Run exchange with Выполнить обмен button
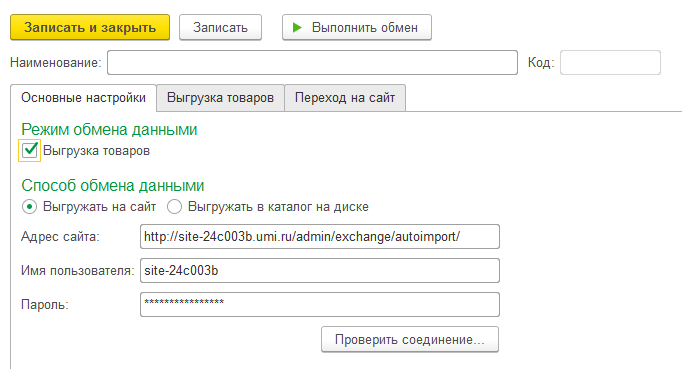Viewport: 682px width, 369px height. pyautogui.click(x=357, y=27)
